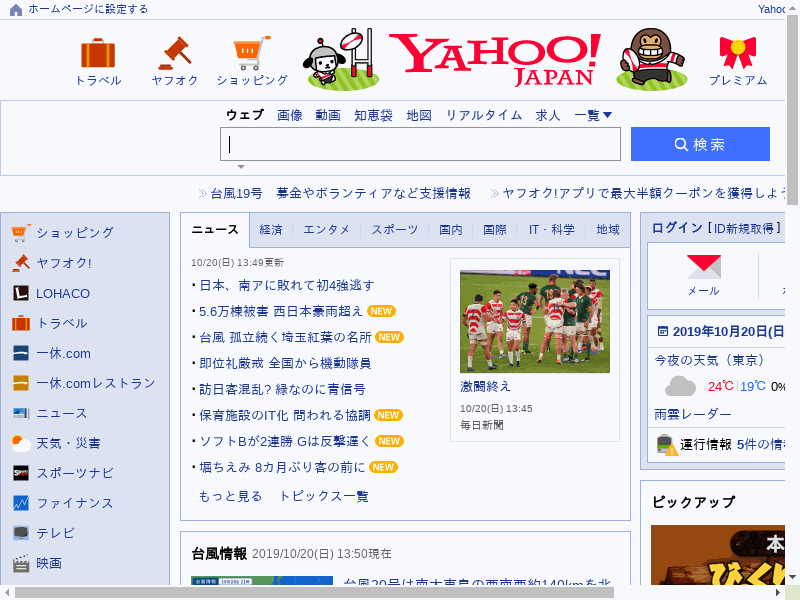Click the train 運行情報 warning icon

click(667, 445)
